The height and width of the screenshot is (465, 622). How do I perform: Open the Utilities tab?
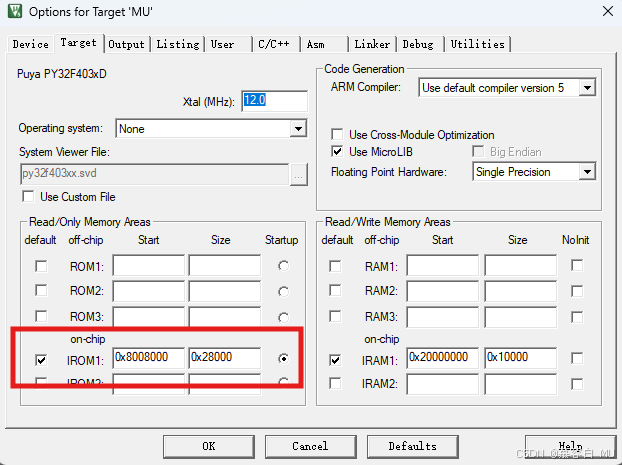point(478,44)
